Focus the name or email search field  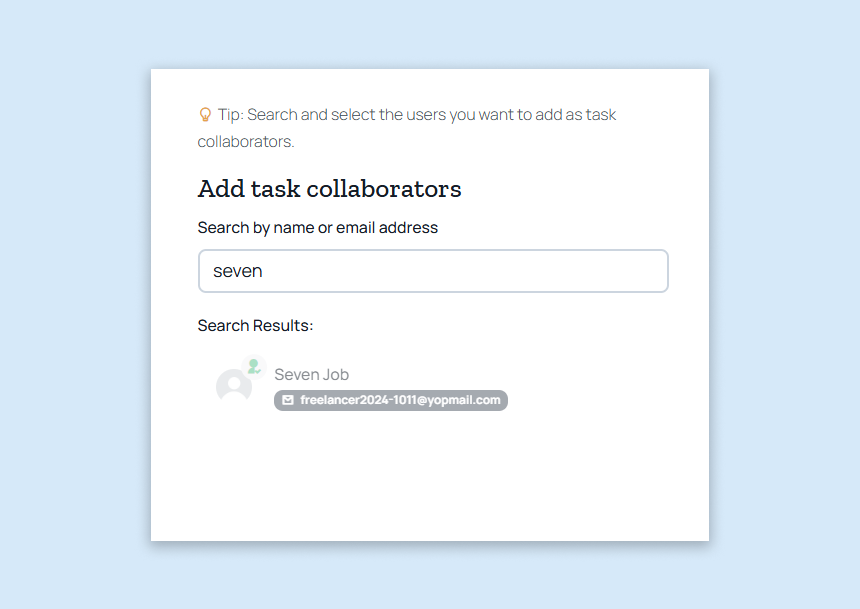[x=433, y=271]
